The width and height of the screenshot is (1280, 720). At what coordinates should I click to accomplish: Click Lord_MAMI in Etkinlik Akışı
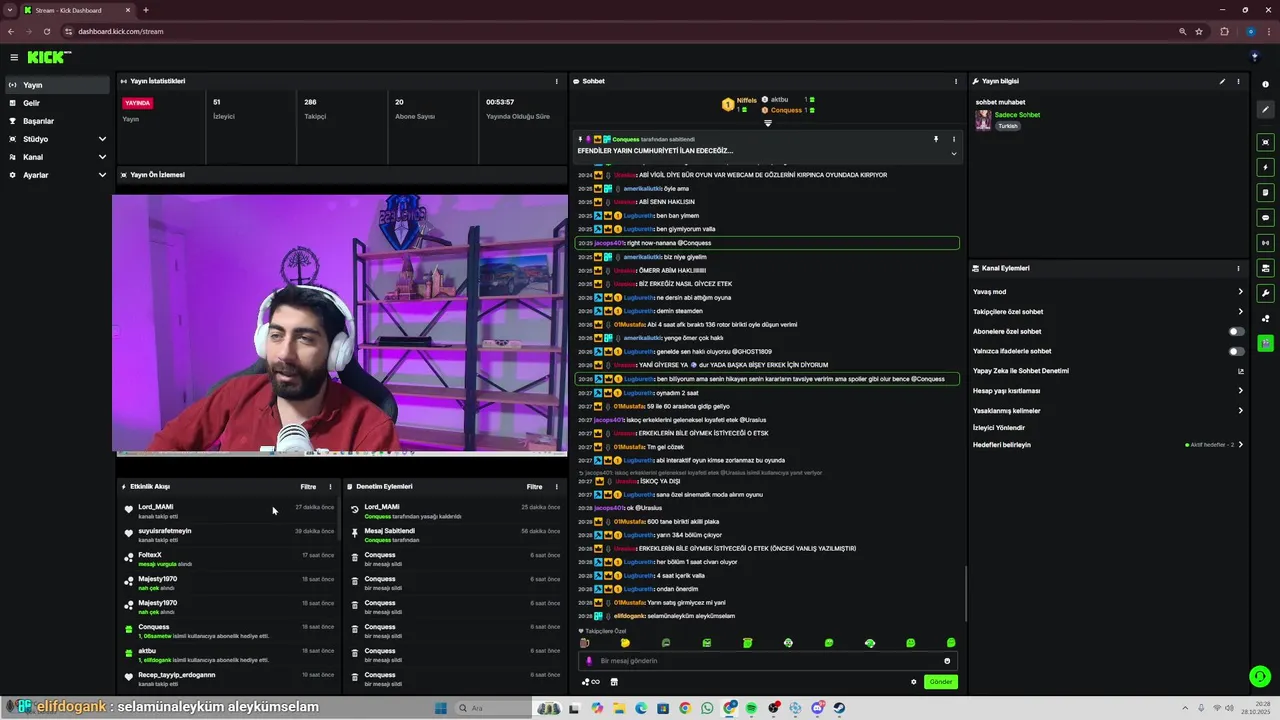tap(156, 507)
